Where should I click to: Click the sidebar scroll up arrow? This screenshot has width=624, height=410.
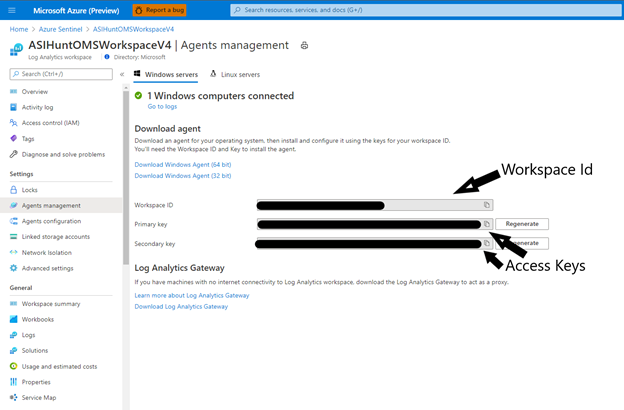tap(126, 88)
